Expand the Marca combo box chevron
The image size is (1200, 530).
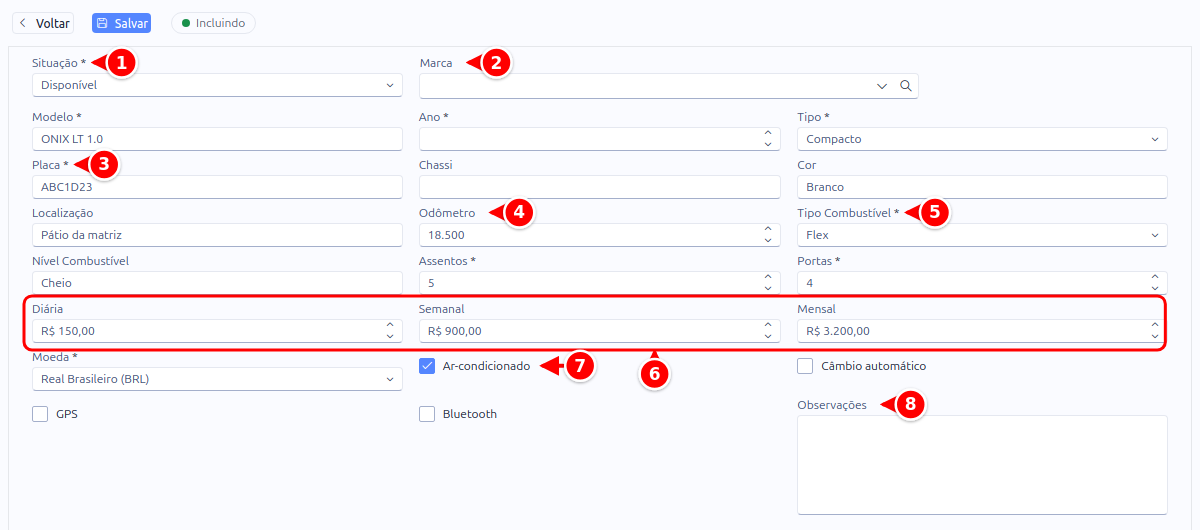[882, 86]
